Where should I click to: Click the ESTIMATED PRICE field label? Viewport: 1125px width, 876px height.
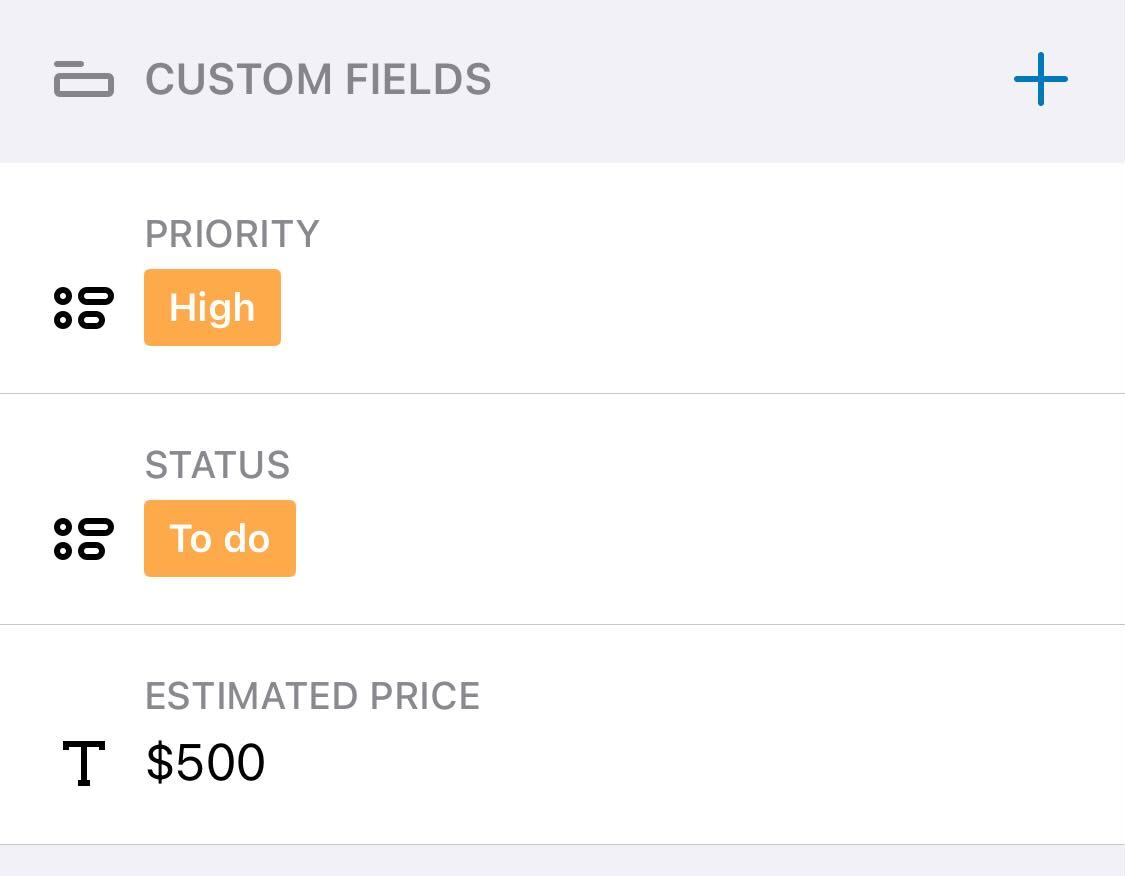coord(312,696)
